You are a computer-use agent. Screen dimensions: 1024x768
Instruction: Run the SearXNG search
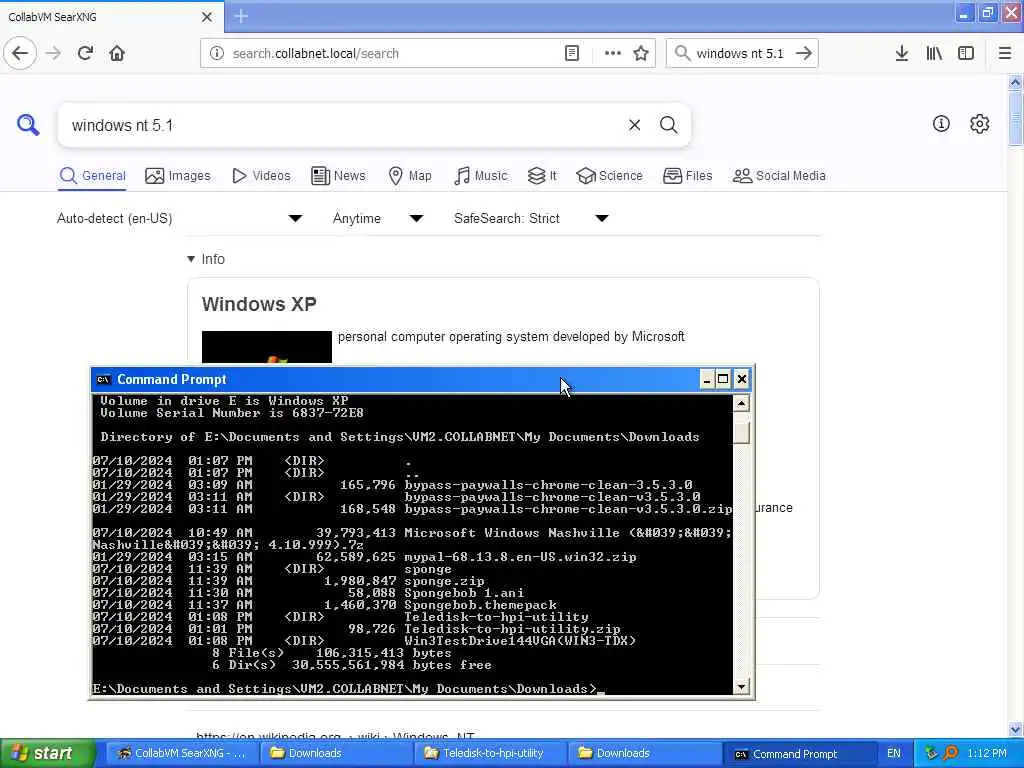[668, 125]
